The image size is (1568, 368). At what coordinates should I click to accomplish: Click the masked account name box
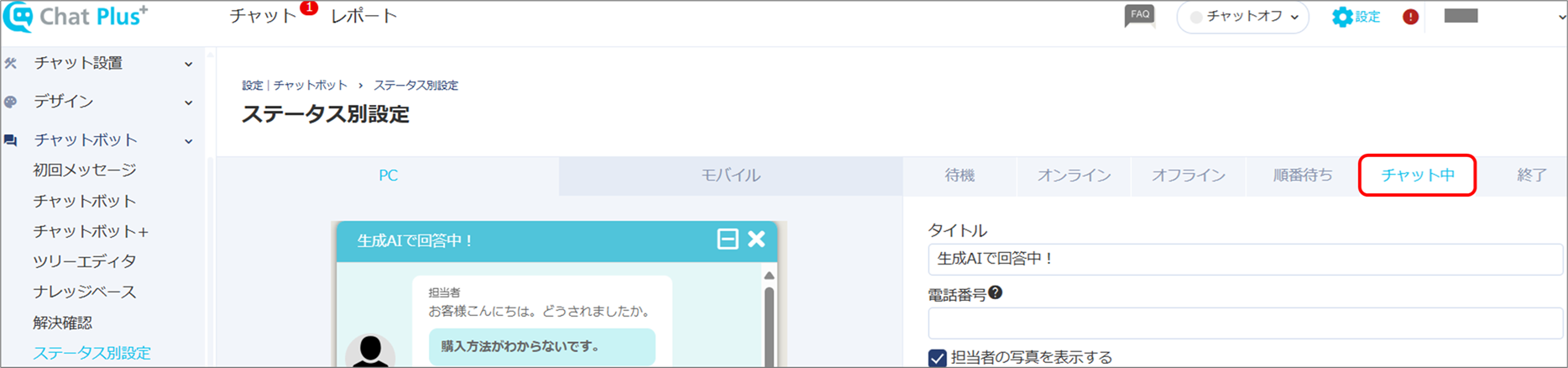click(x=1461, y=17)
